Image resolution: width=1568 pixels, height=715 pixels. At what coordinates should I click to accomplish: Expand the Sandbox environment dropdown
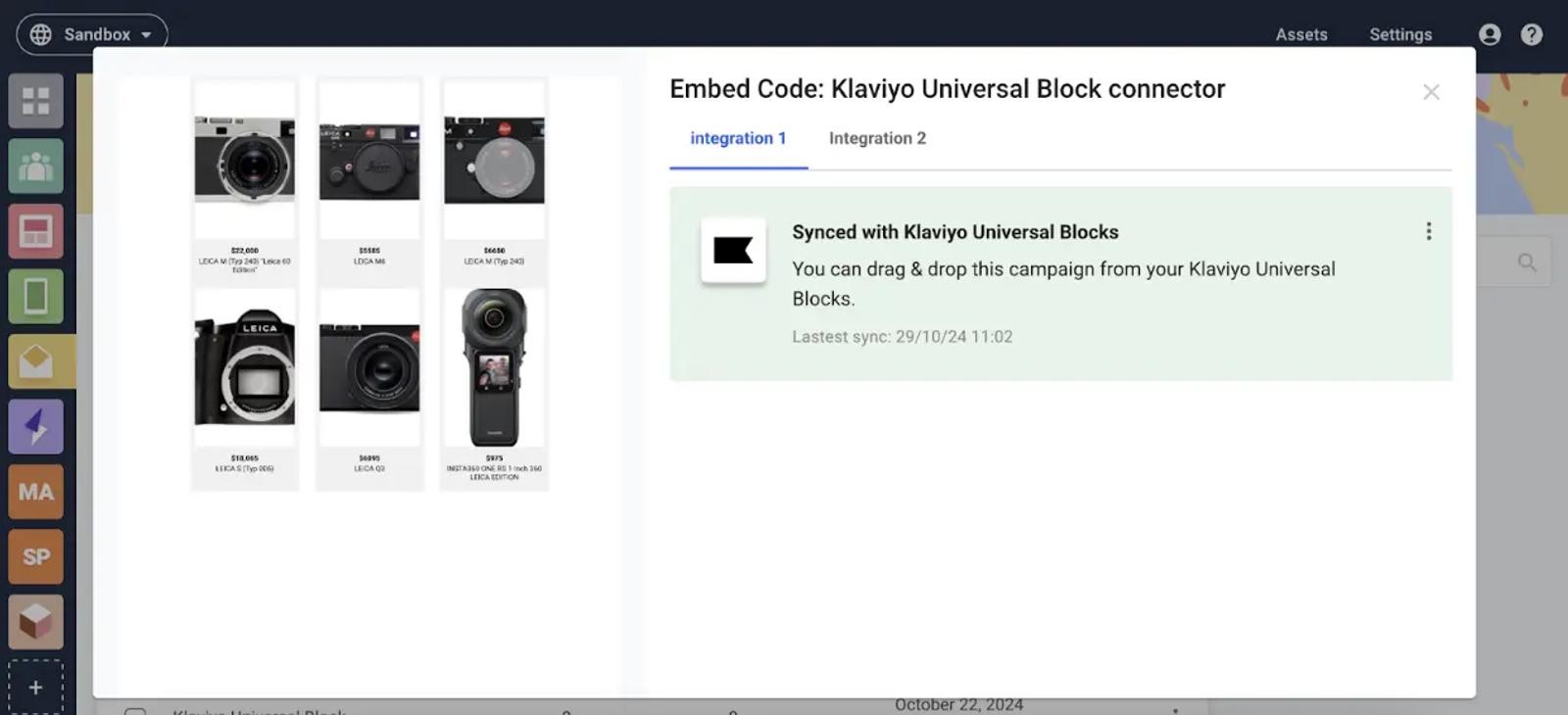point(92,34)
